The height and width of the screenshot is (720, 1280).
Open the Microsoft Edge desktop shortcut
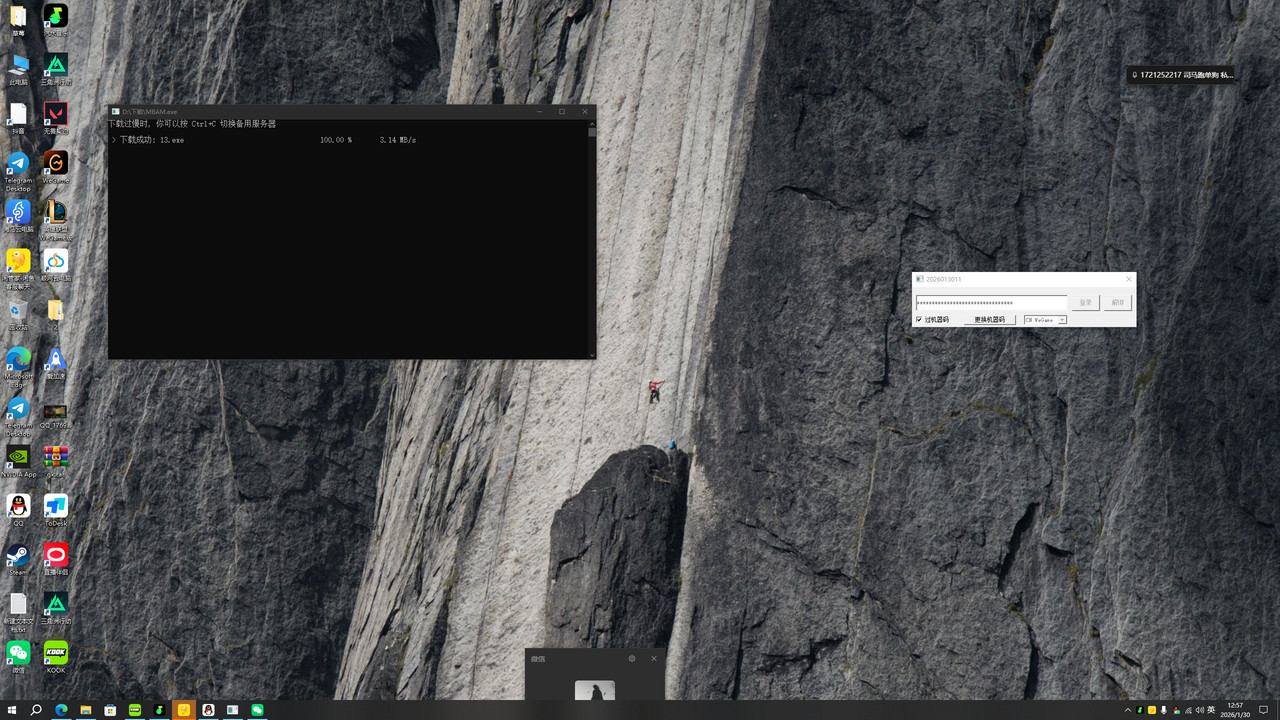18,366
